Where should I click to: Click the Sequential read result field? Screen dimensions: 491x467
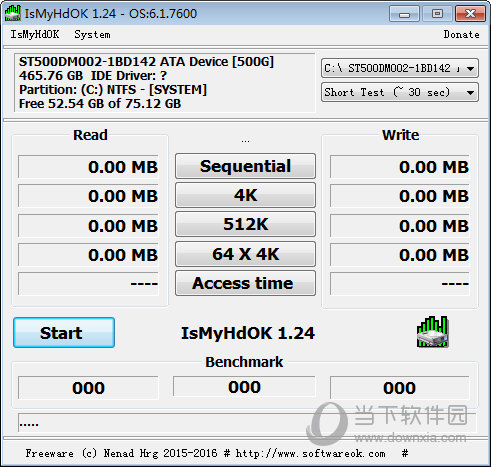coord(88,167)
